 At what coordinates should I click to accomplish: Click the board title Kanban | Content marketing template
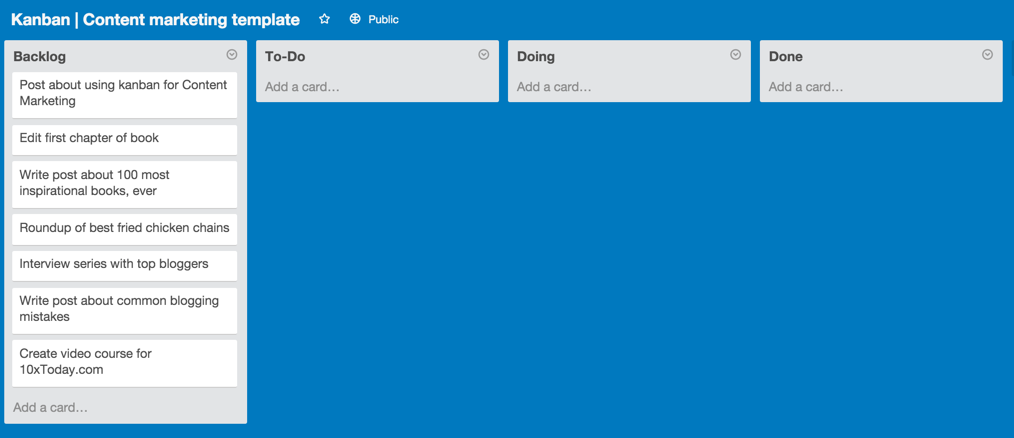[x=155, y=19]
